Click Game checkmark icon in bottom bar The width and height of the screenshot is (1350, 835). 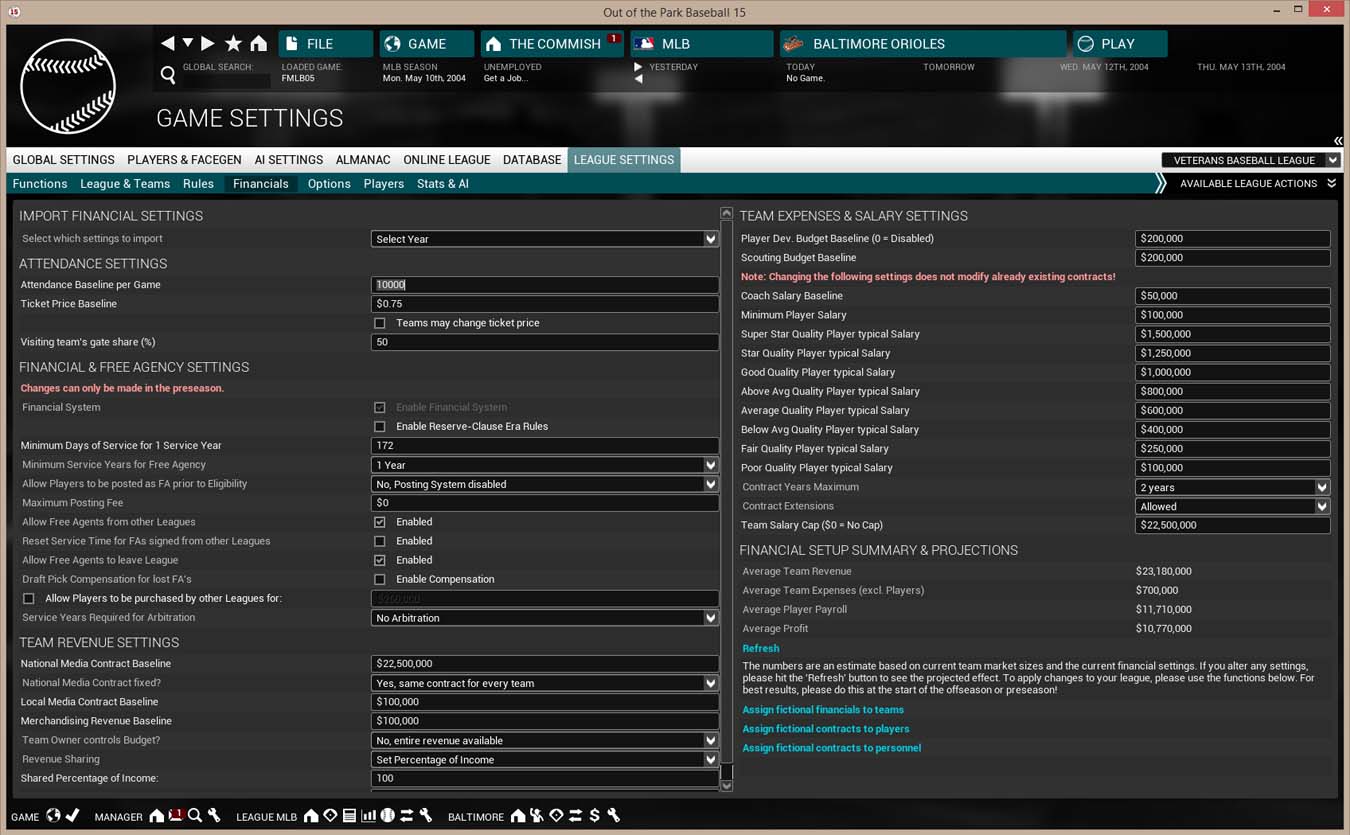72,816
